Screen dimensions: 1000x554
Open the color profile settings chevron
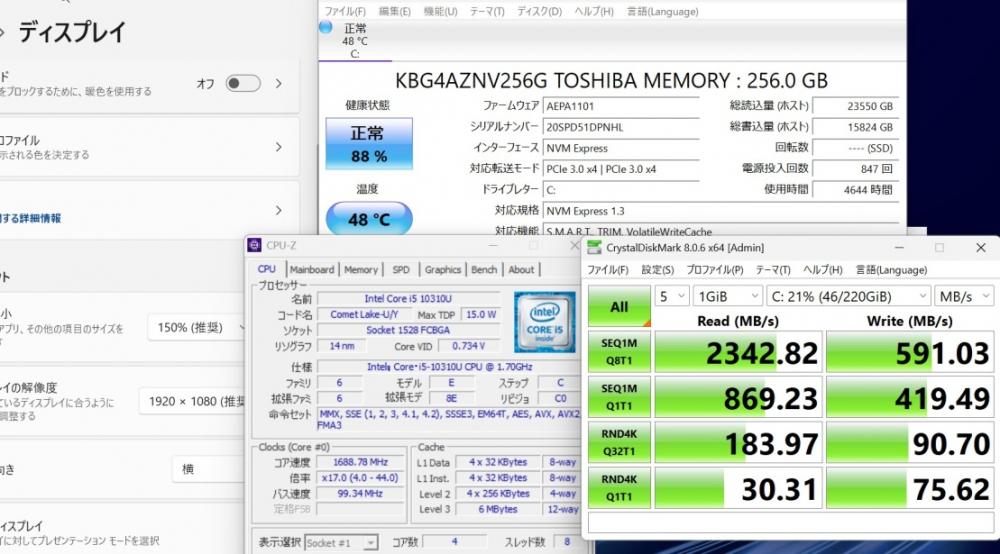(x=279, y=147)
